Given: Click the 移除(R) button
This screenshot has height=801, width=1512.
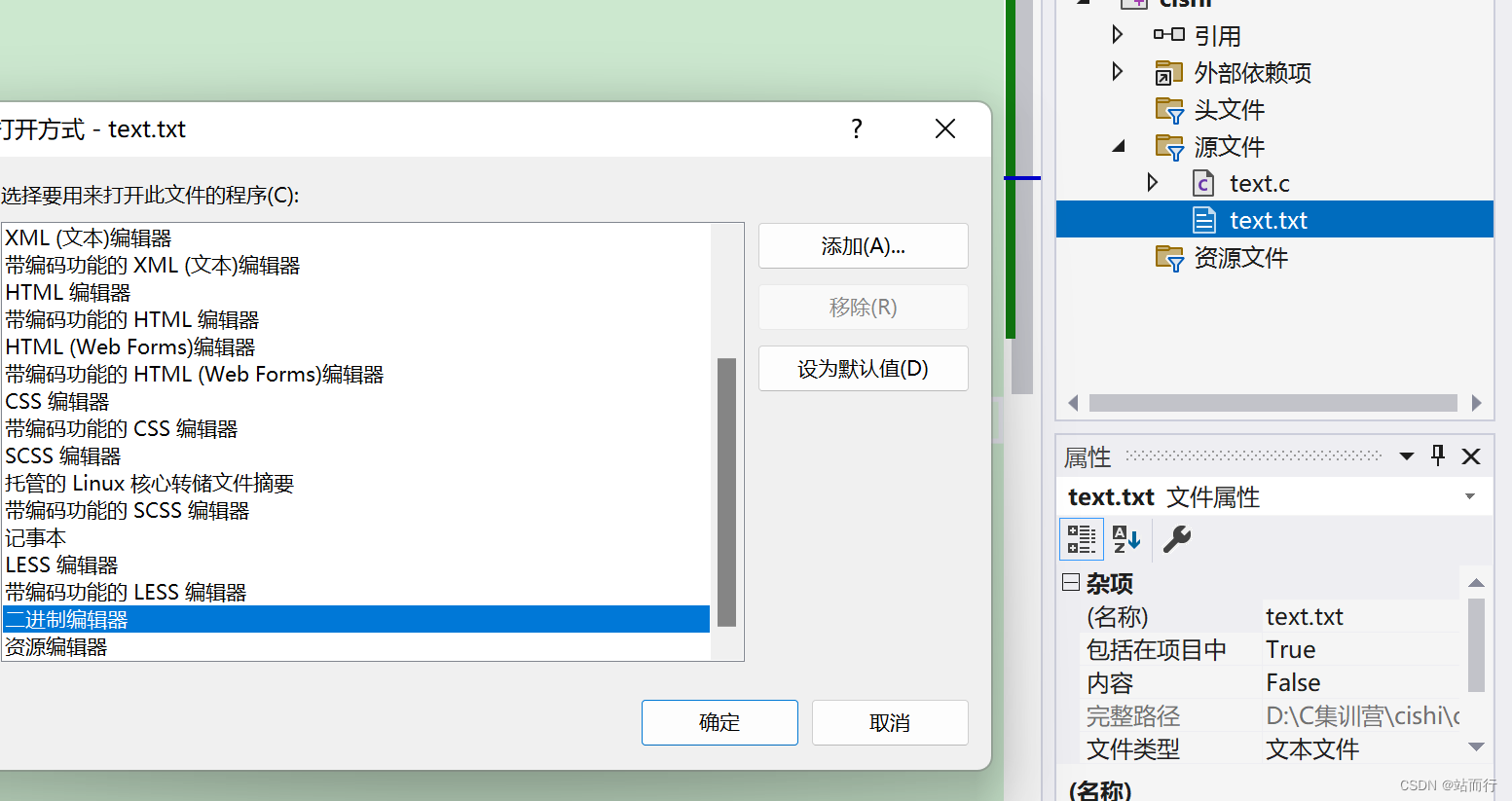Looking at the screenshot, I should click(x=864, y=308).
